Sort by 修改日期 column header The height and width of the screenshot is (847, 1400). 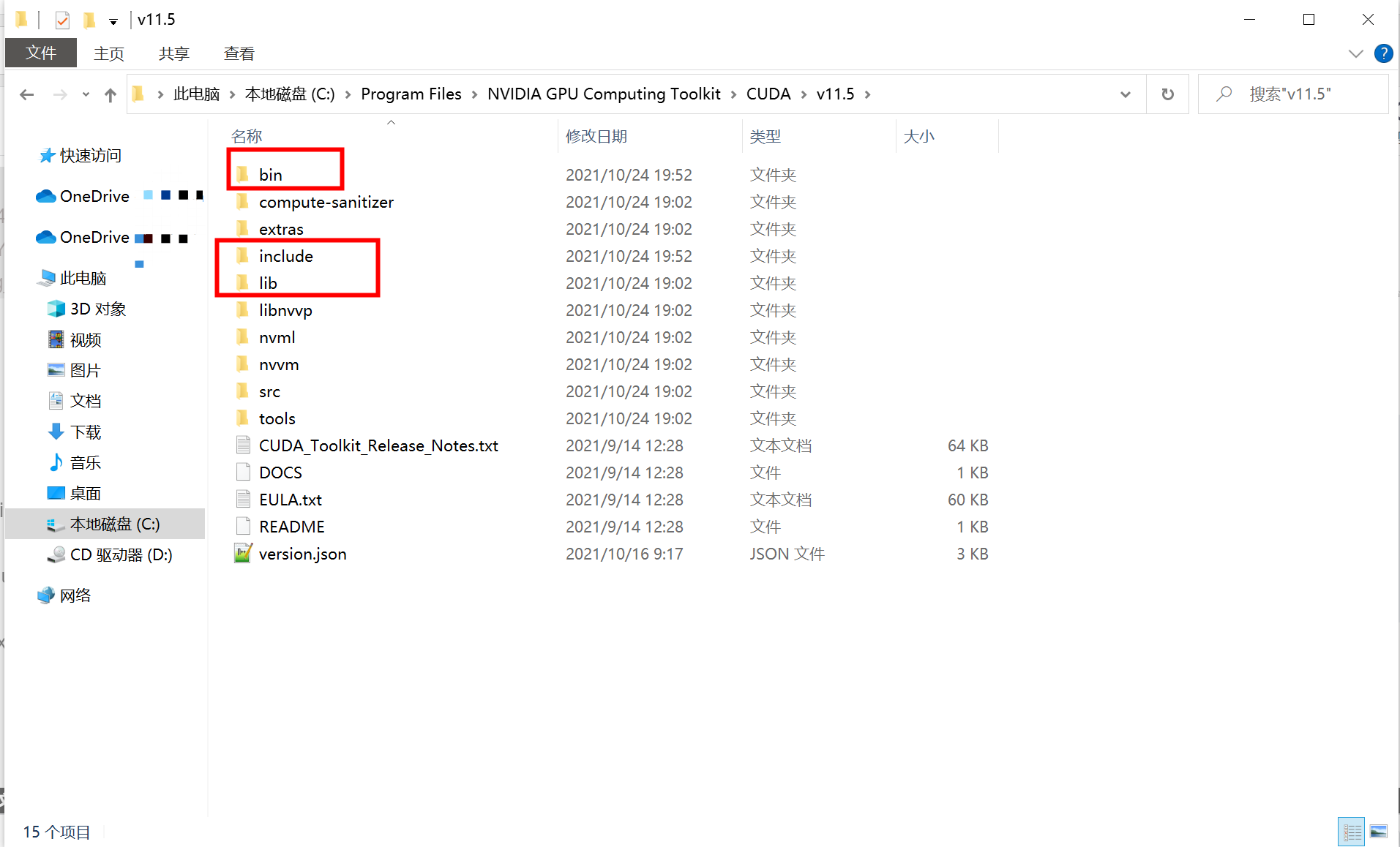596,136
